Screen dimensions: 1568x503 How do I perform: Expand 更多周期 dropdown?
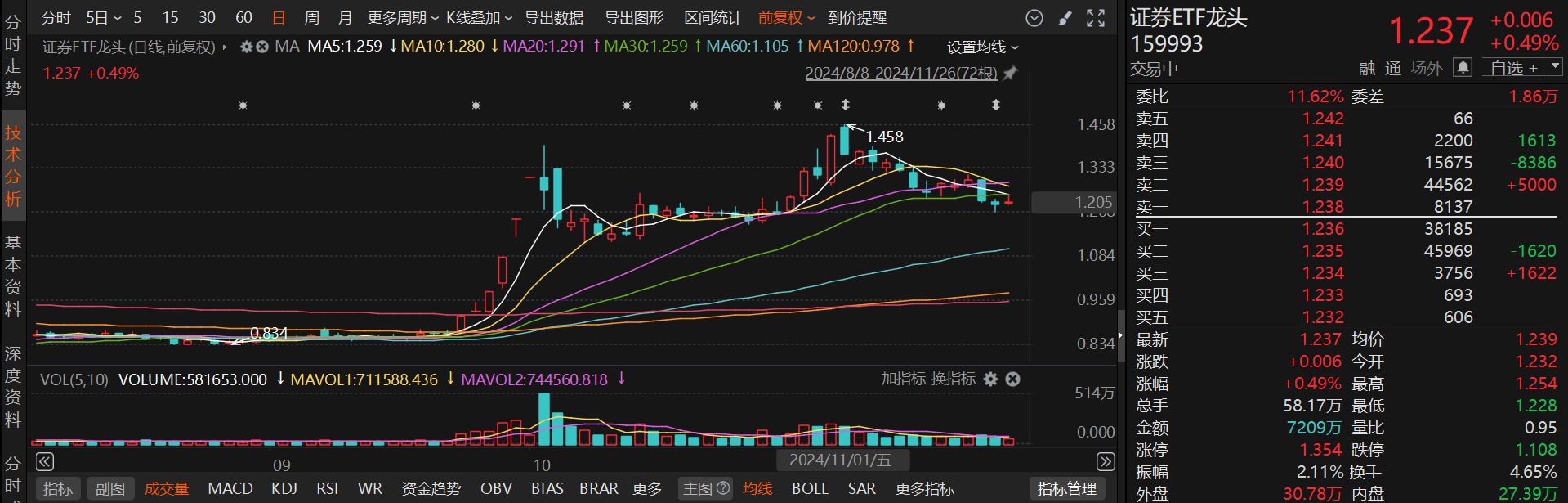pos(403,18)
